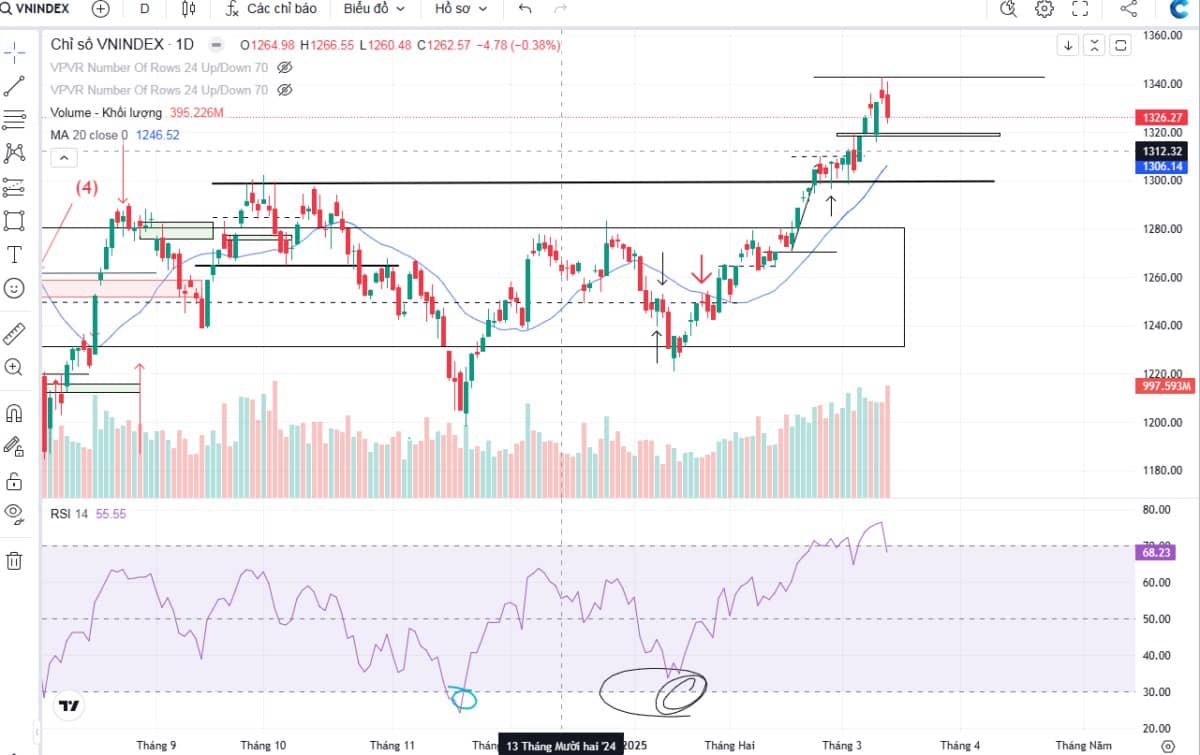Select the trend line drawing tool
Viewport: 1200px width, 755px height.
point(14,85)
